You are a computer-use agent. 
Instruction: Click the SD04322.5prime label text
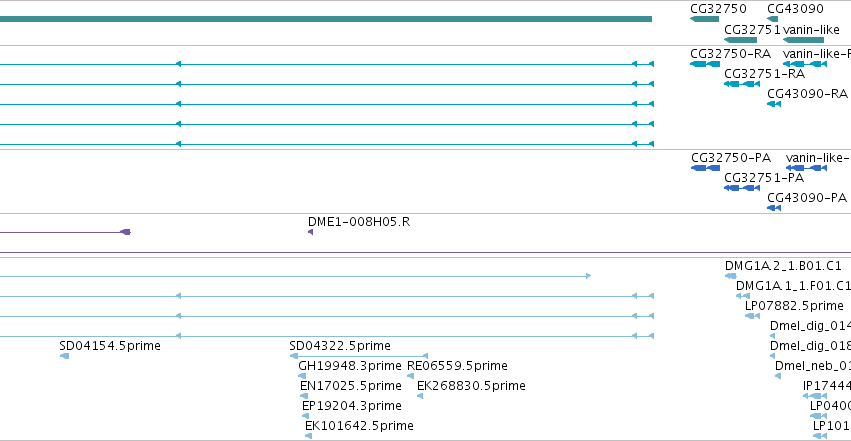click(x=340, y=346)
